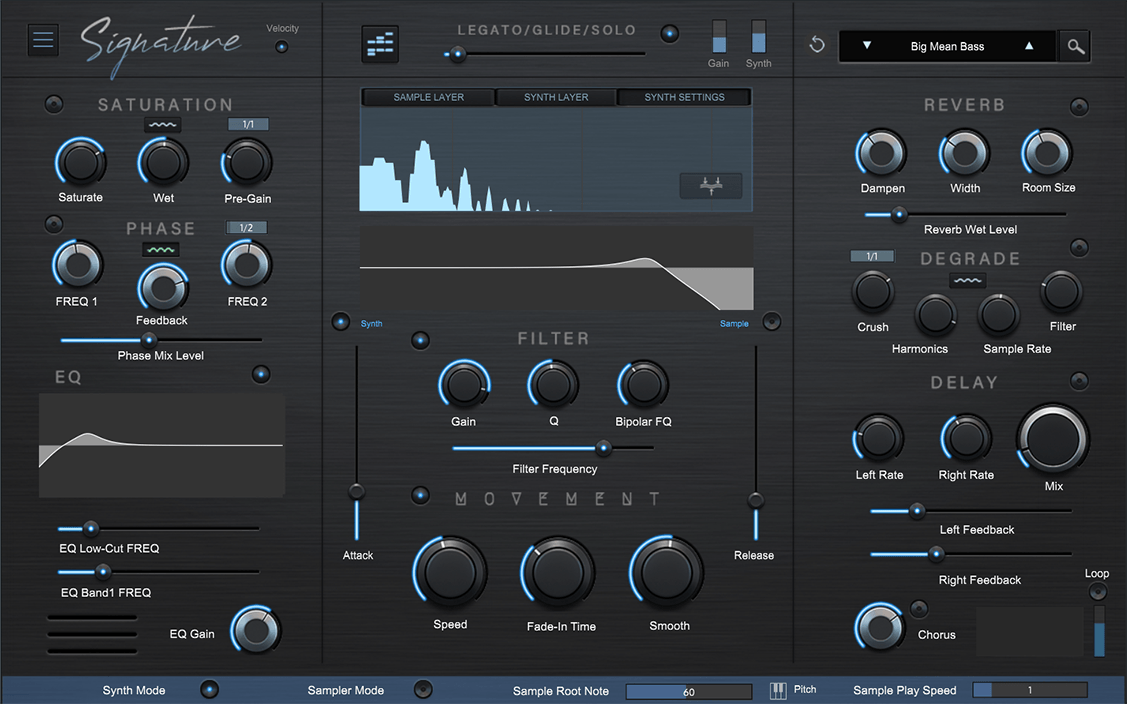Viewport: 1127px width, 704px height.
Task: Toggle the Synth filter routing button
Action: click(x=341, y=321)
